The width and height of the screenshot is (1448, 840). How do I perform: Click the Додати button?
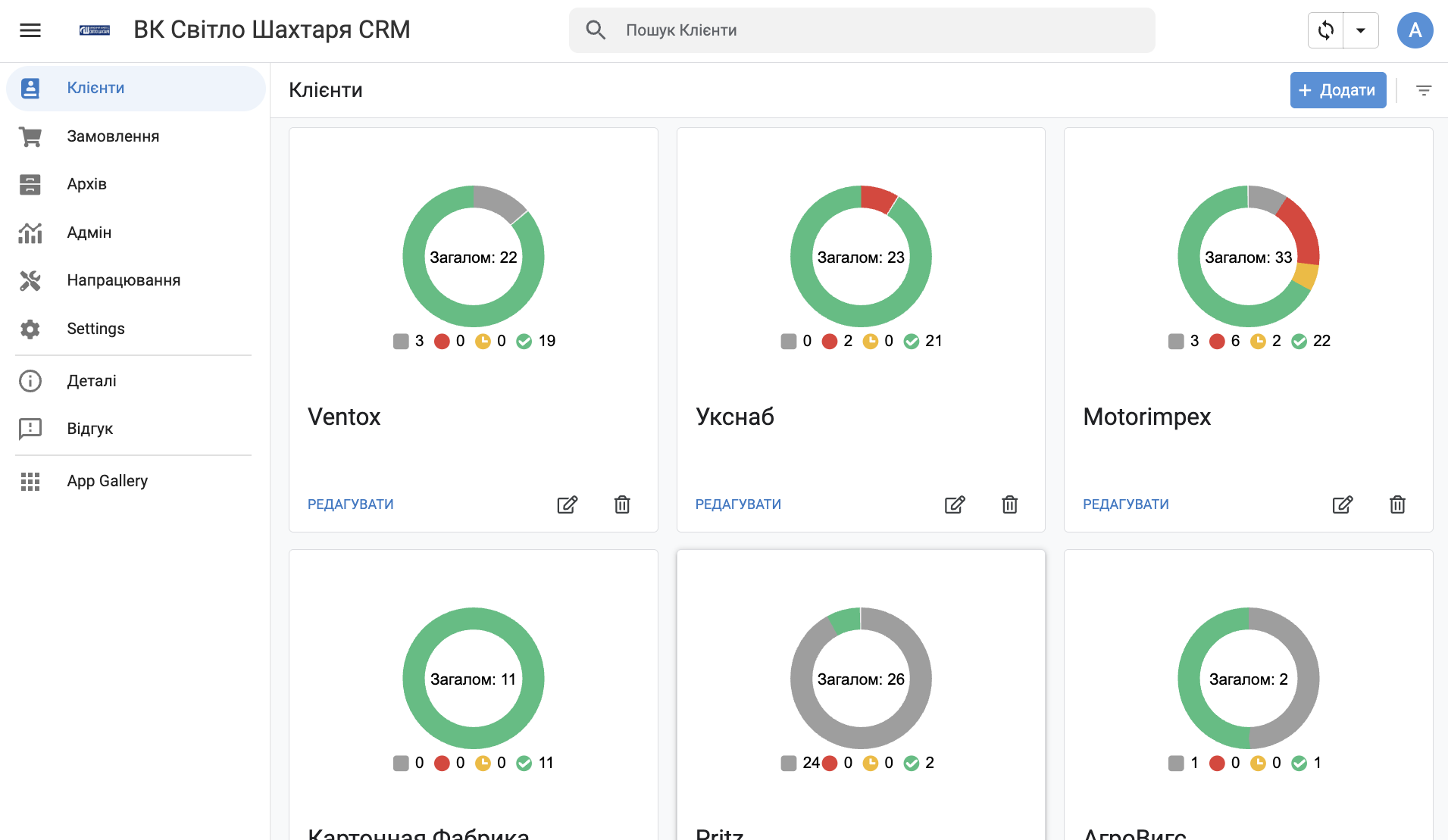1337,90
